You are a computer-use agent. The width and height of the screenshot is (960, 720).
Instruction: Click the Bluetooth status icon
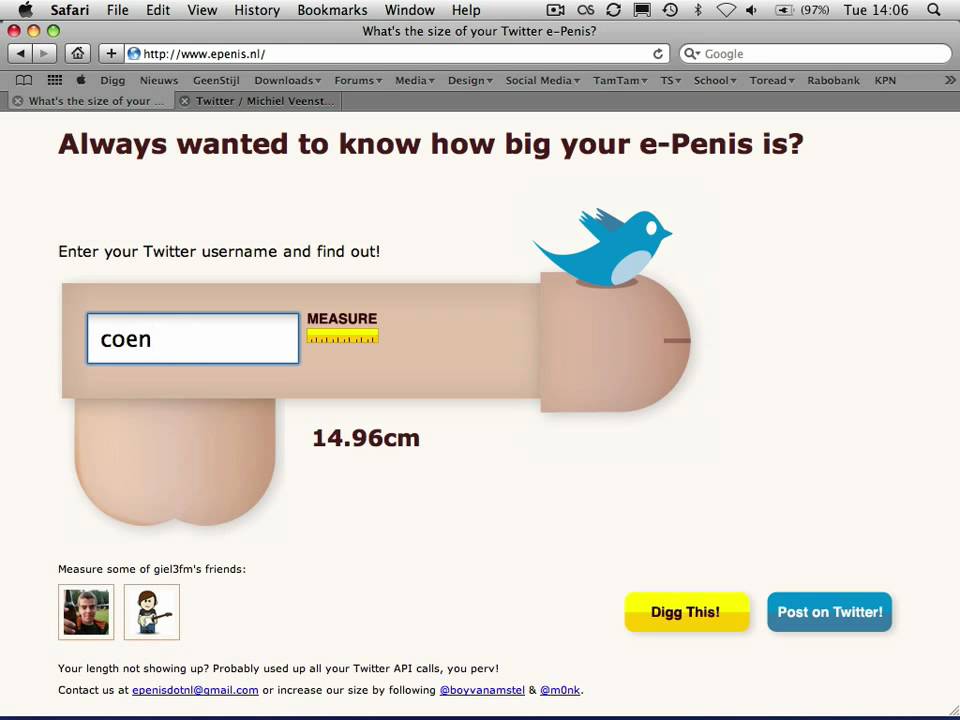(697, 10)
